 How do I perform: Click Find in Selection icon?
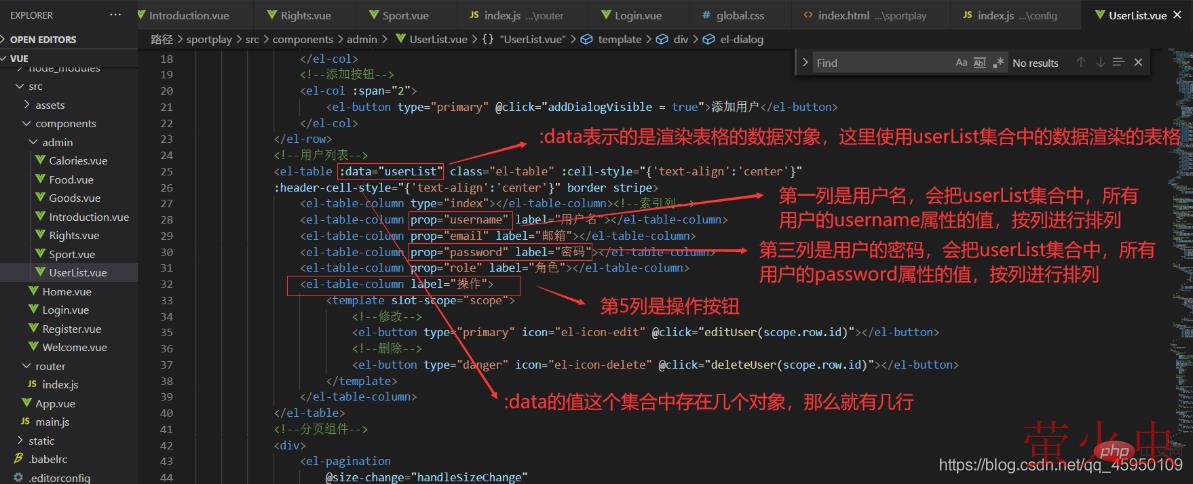coord(1119,63)
